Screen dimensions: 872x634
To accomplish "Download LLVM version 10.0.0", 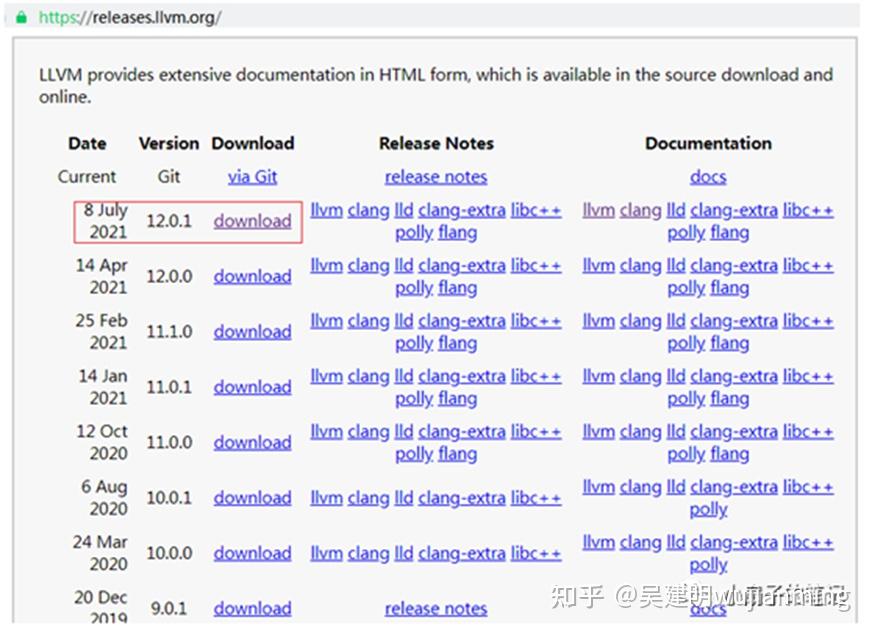I will click(252, 553).
